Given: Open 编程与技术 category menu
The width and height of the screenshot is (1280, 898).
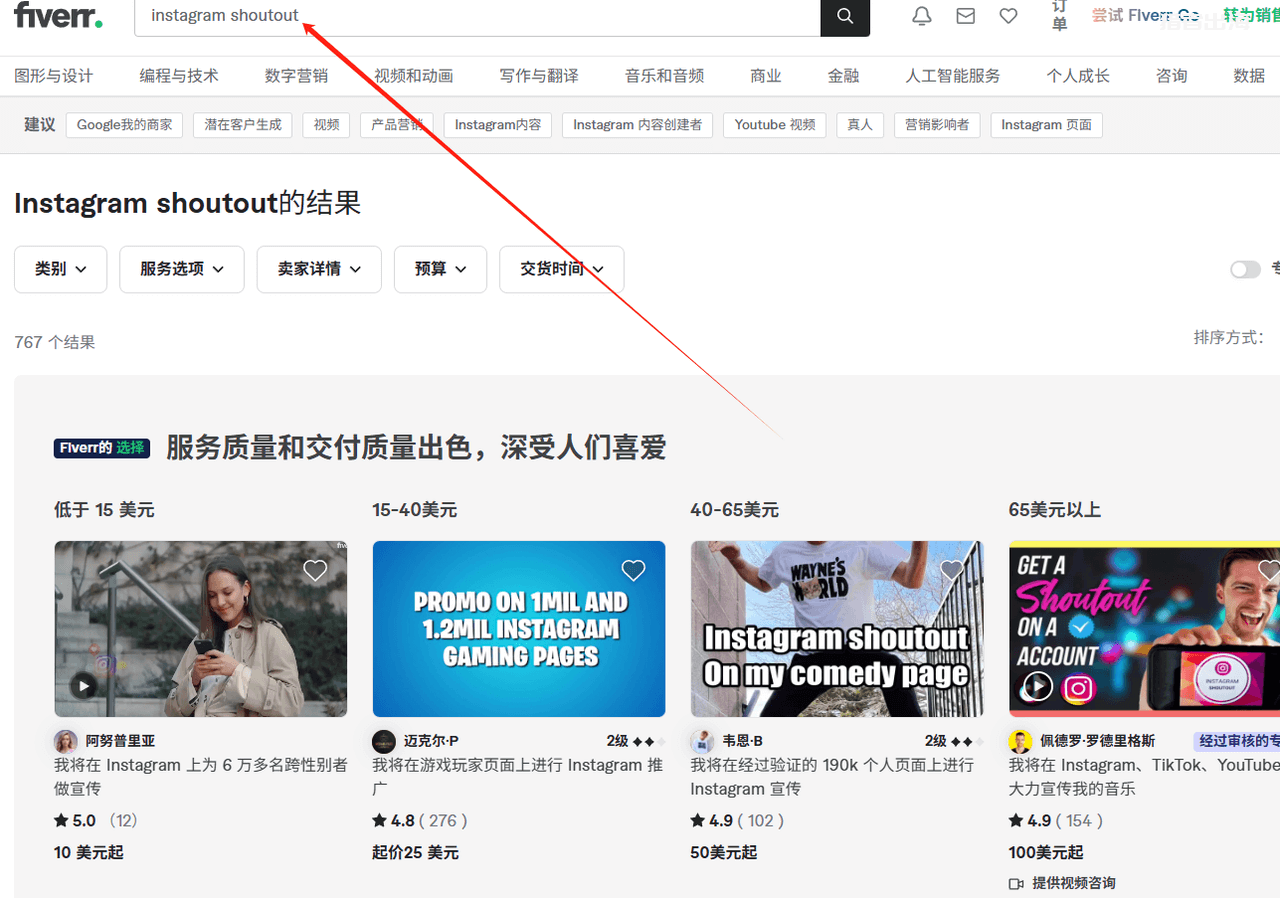Looking at the screenshot, I should [x=179, y=76].
